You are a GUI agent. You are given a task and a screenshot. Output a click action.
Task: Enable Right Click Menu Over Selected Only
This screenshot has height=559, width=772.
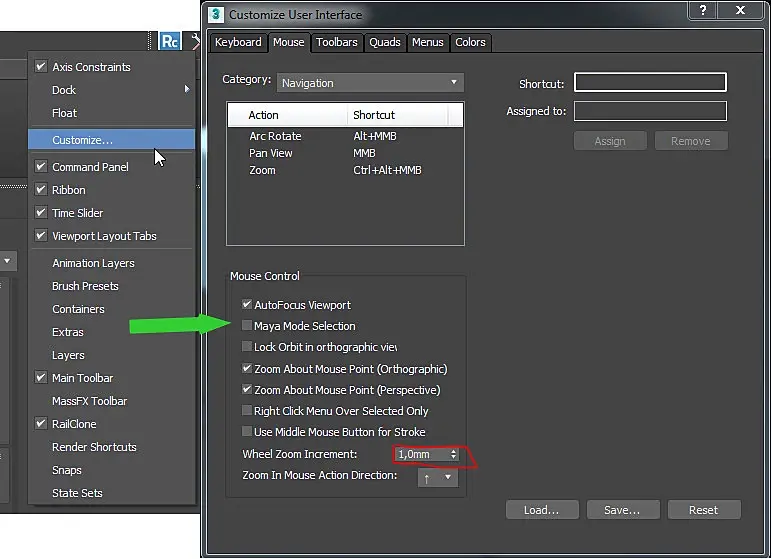[247, 410]
